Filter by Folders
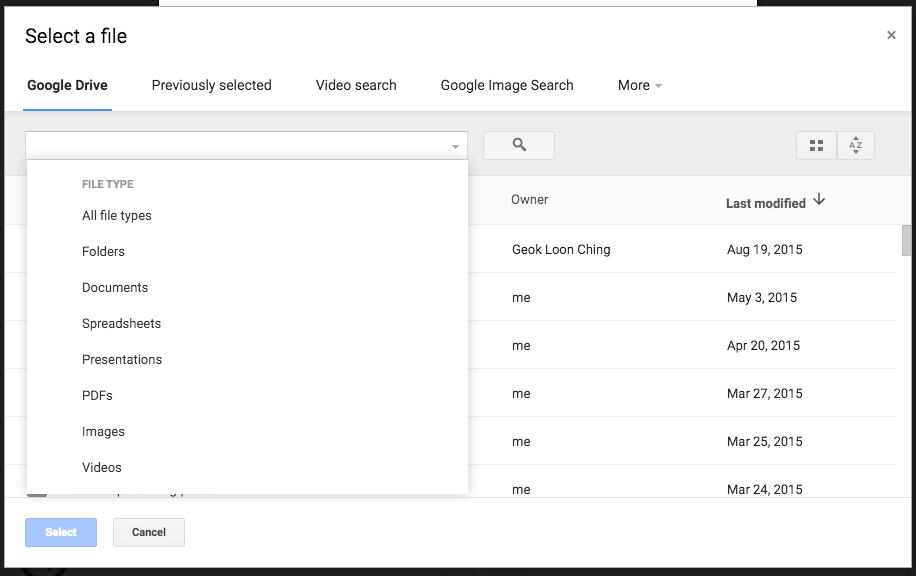This screenshot has width=916, height=576. click(103, 252)
